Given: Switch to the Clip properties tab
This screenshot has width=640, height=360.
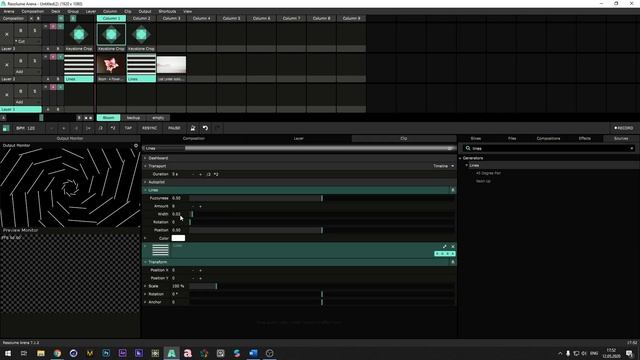Looking at the screenshot, I should pos(404,139).
